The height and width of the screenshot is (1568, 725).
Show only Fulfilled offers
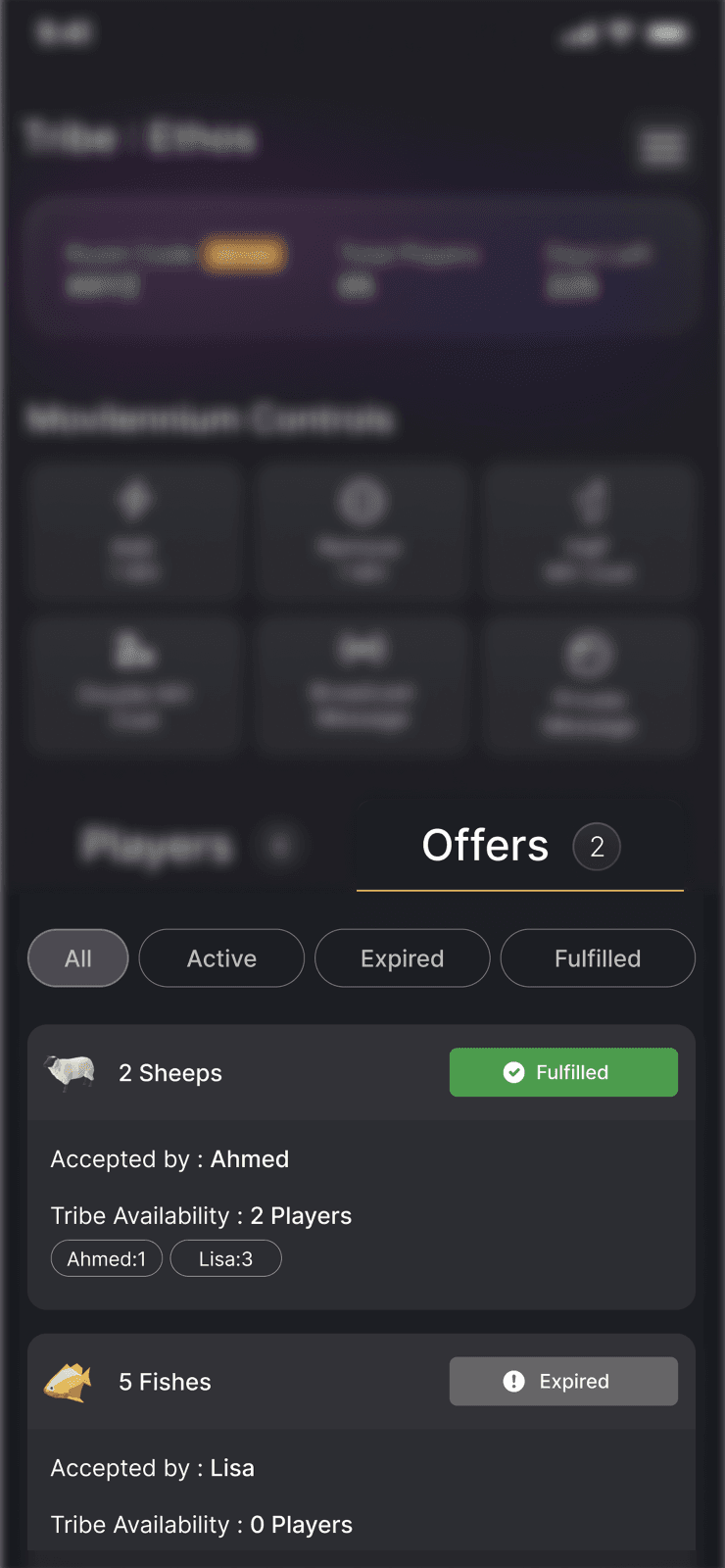(x=598, y=958)
